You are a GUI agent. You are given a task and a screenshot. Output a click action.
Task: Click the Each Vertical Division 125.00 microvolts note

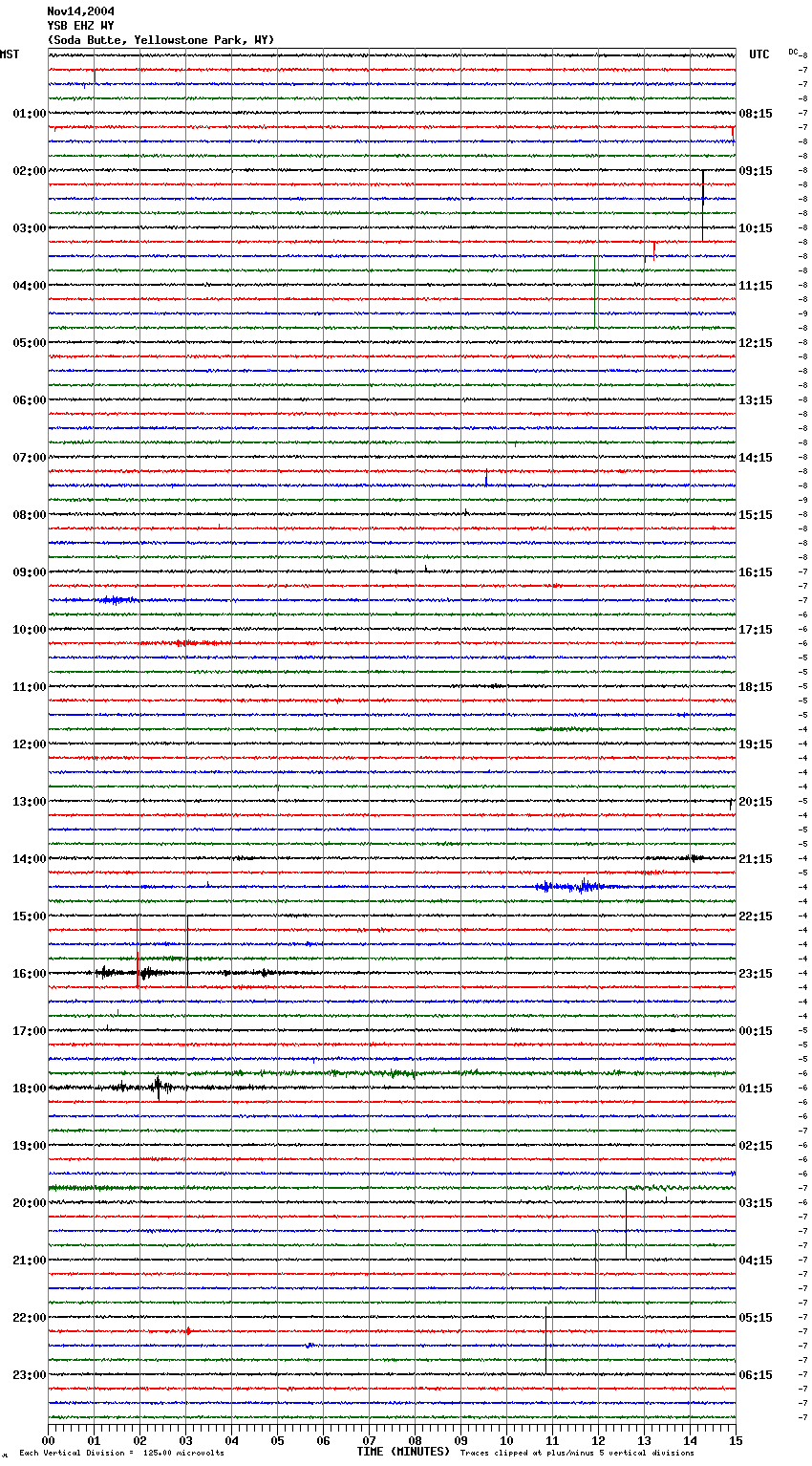(122, 1454)
